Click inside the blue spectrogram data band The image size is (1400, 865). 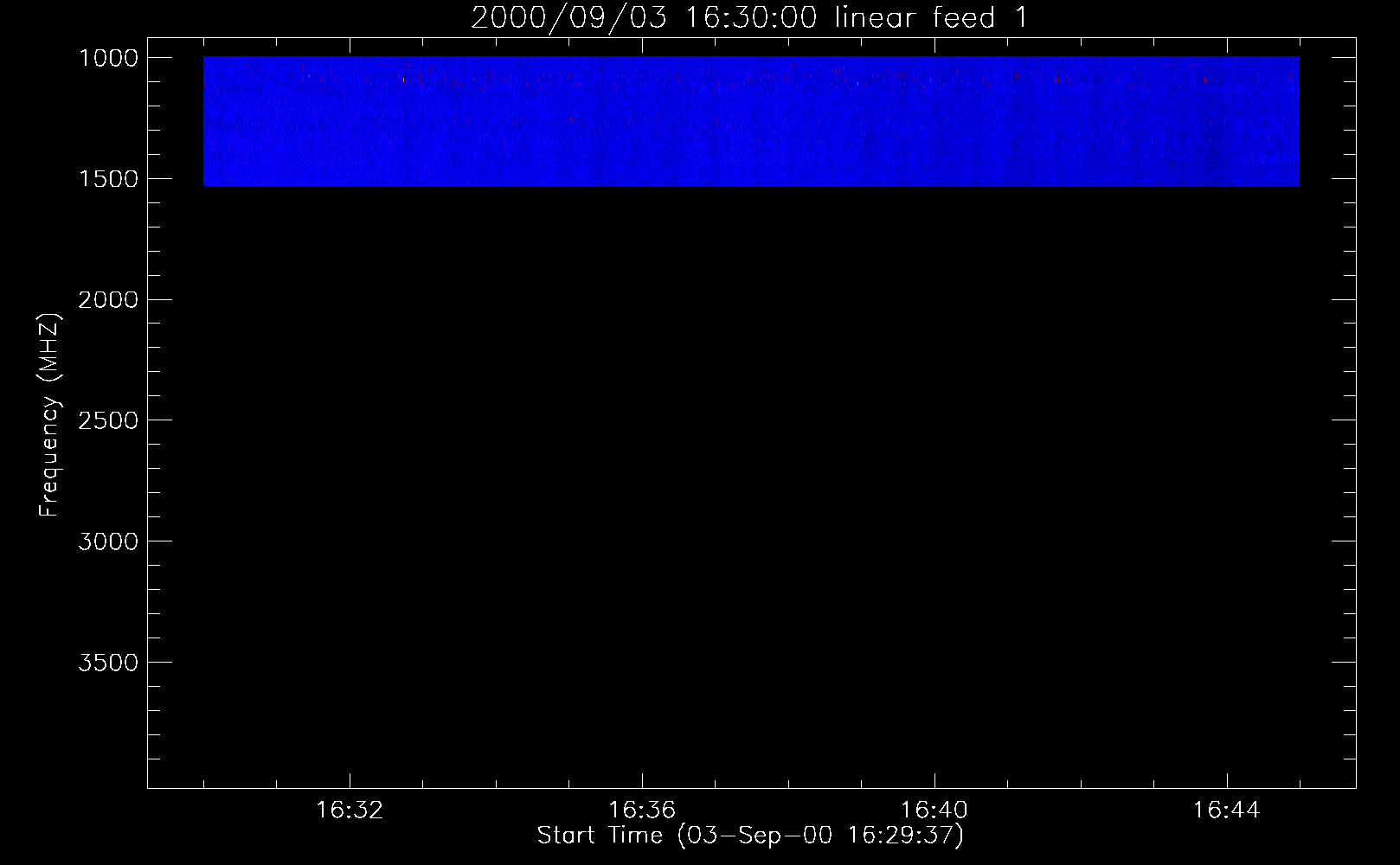(x=751, y=121)
